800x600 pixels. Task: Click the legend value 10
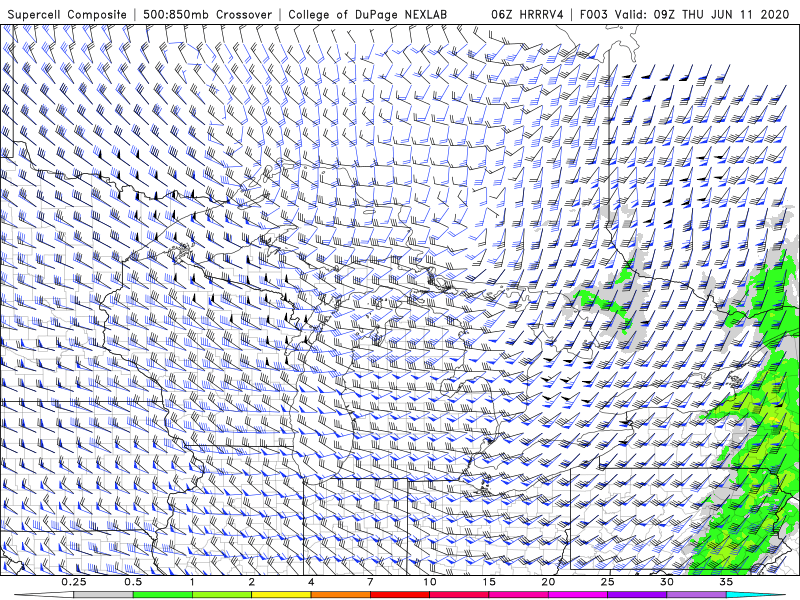point(430,582)
